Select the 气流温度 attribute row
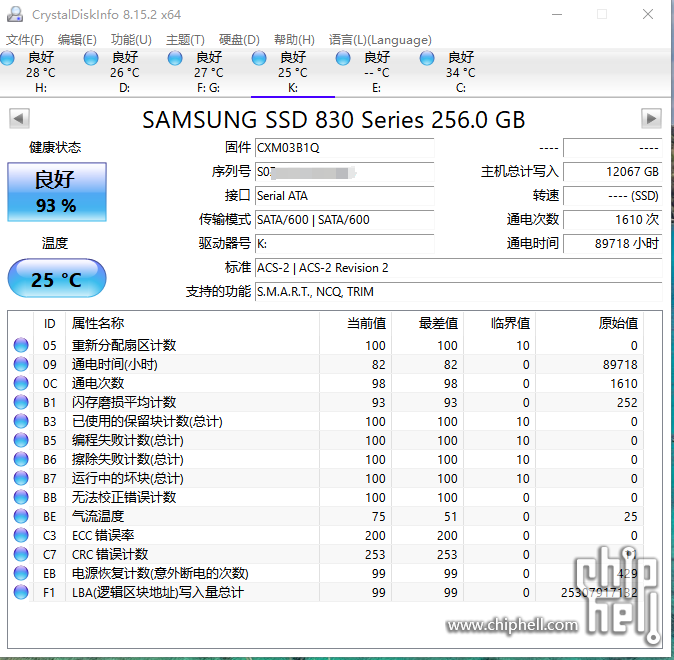 coord(326,516)
